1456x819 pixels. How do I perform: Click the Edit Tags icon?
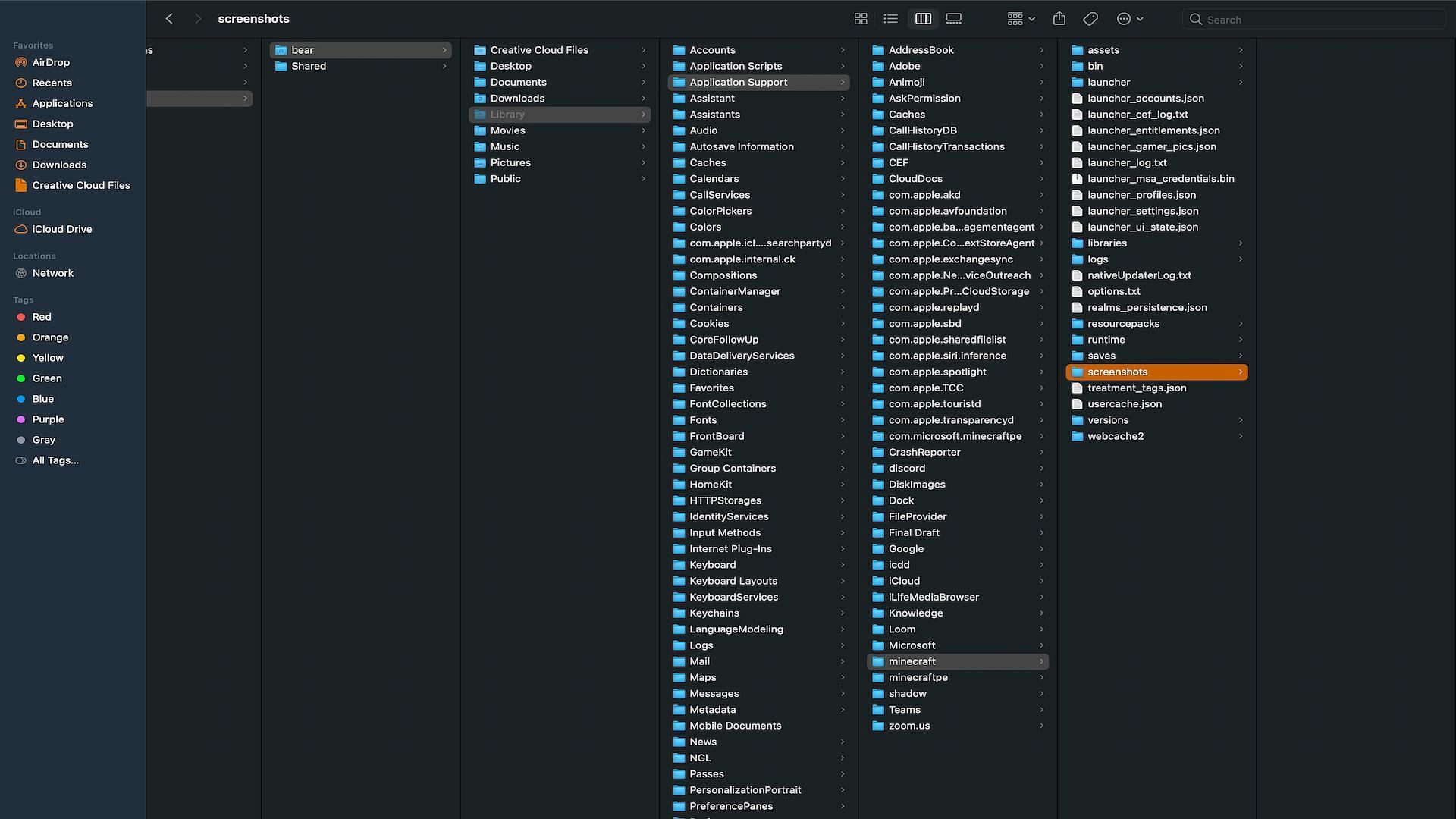pyautogui.click(x=1090, y=19)
